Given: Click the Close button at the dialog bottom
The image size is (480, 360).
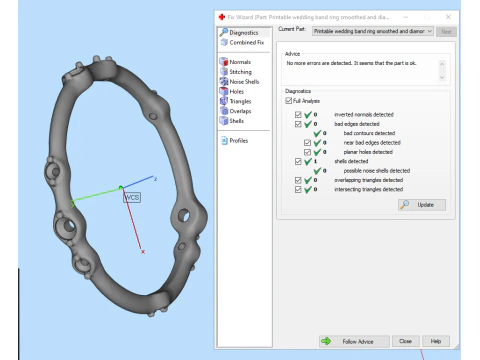Looking at the screenshot, I should coord(405,341).
